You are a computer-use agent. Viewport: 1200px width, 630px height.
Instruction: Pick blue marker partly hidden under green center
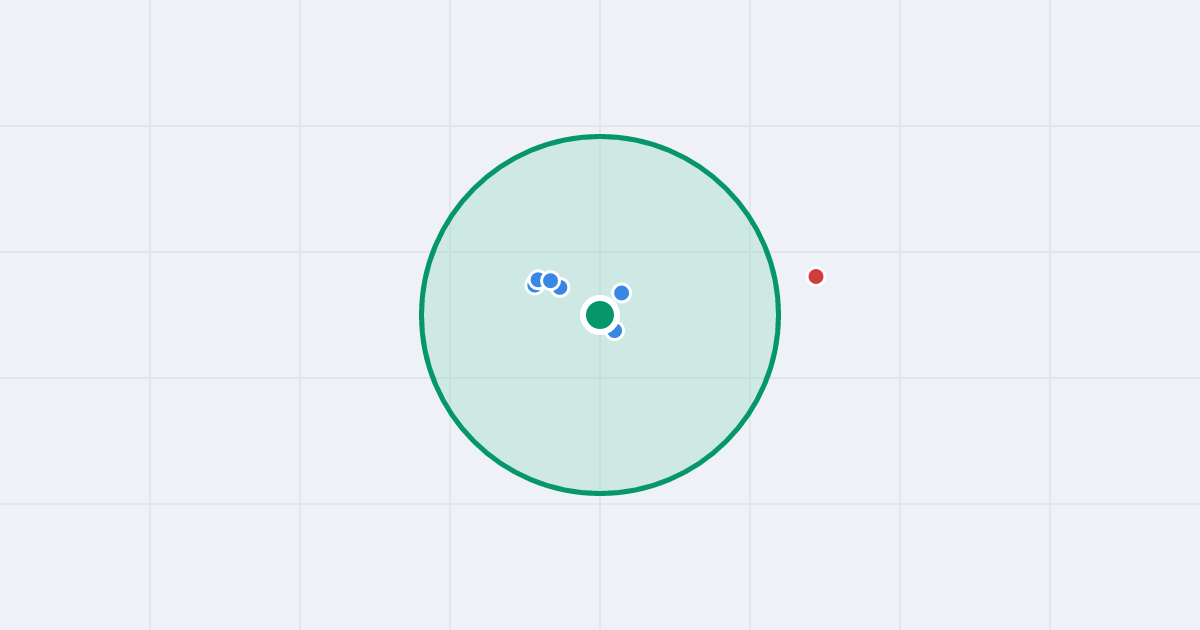pyautogui.click(x=616, y=331)
